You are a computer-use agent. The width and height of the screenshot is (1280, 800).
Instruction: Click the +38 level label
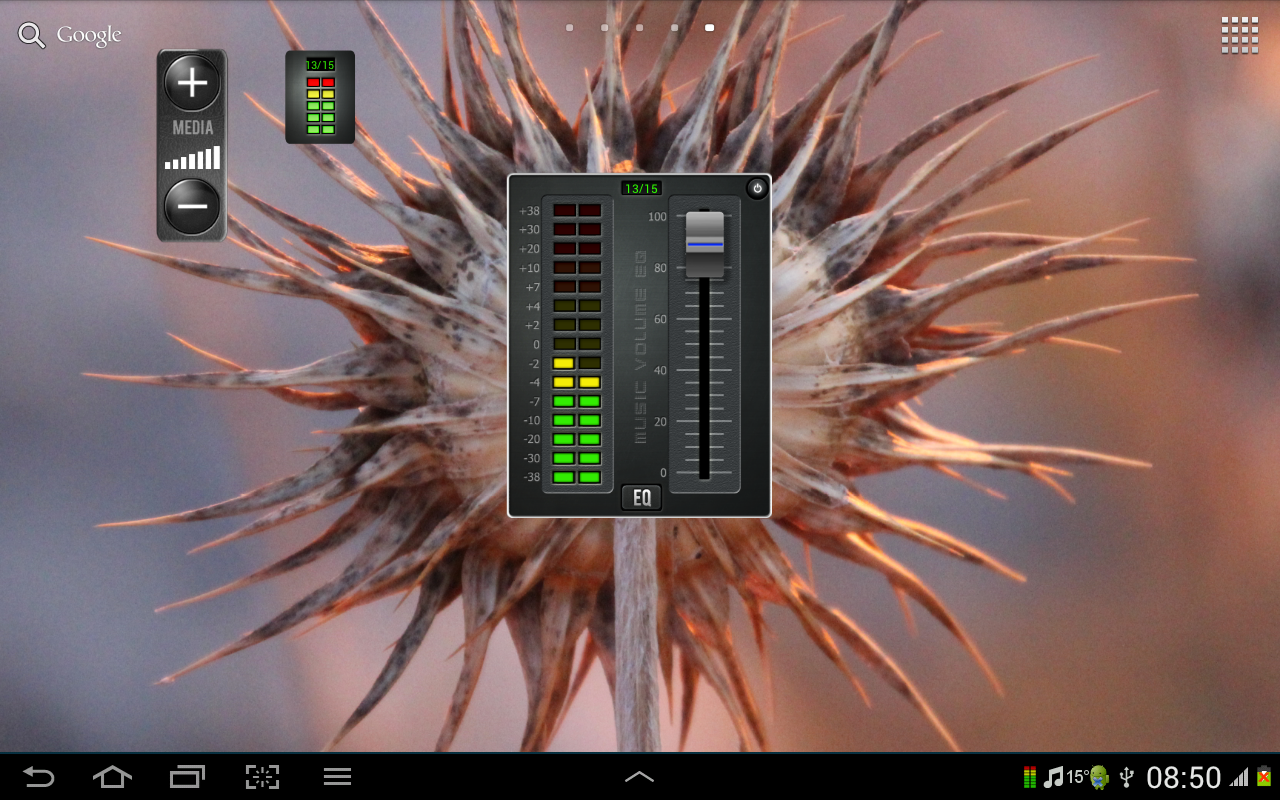[x=529, y=211]
